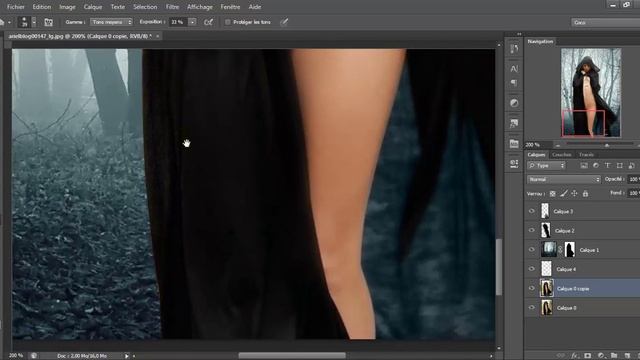Image resolution: width=640 pixels, height=360 pixels.
Task: Filter layers by shape layers icon
Action: (620, 166)
